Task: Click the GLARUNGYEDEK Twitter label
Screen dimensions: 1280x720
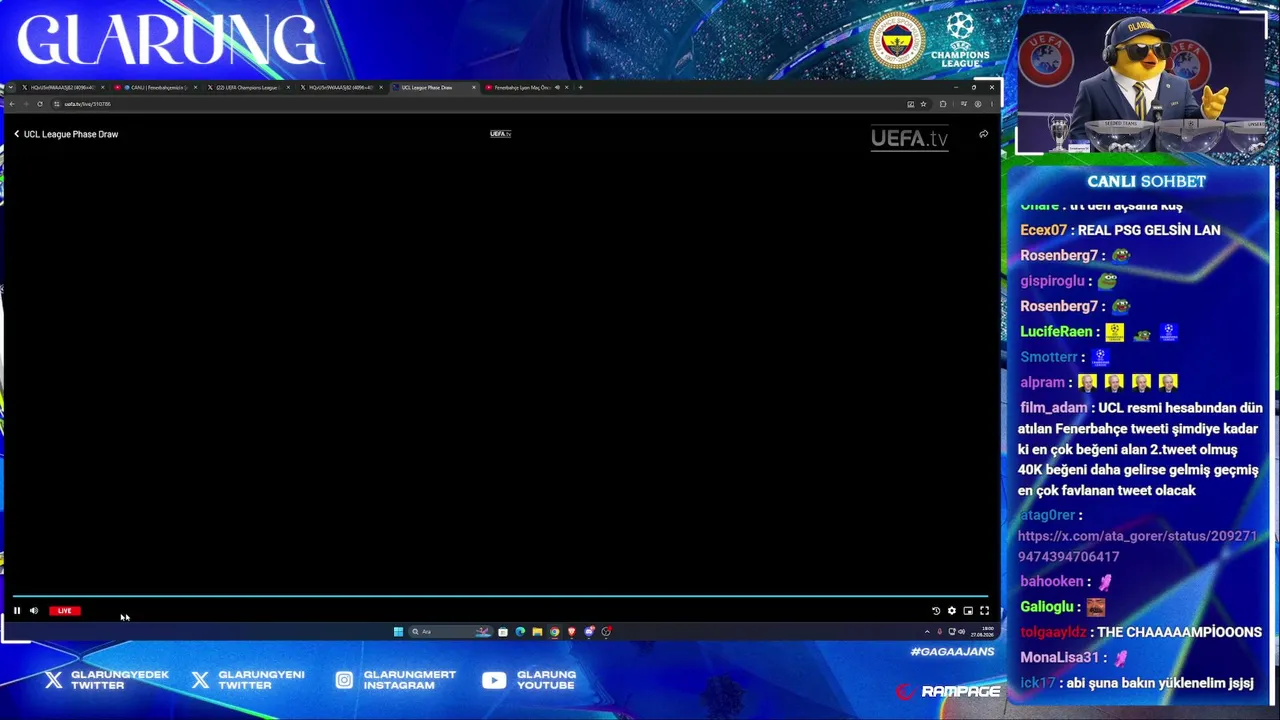Action: [x=120, y=680]
